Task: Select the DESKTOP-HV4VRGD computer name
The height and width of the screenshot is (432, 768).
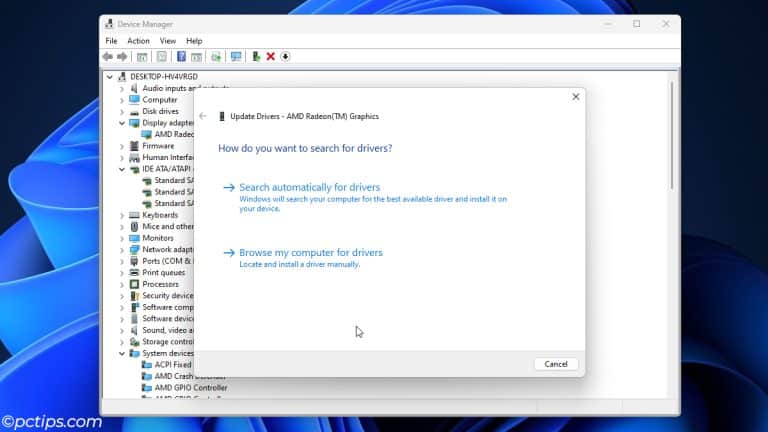Action: 164,77
